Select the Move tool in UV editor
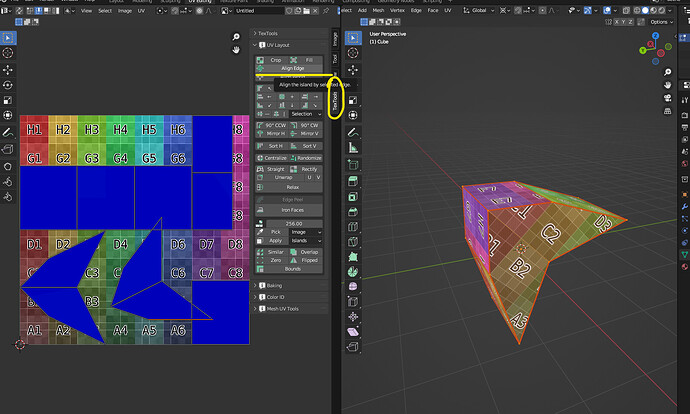This screenshot has height=414, width=690. pos(8,70)
